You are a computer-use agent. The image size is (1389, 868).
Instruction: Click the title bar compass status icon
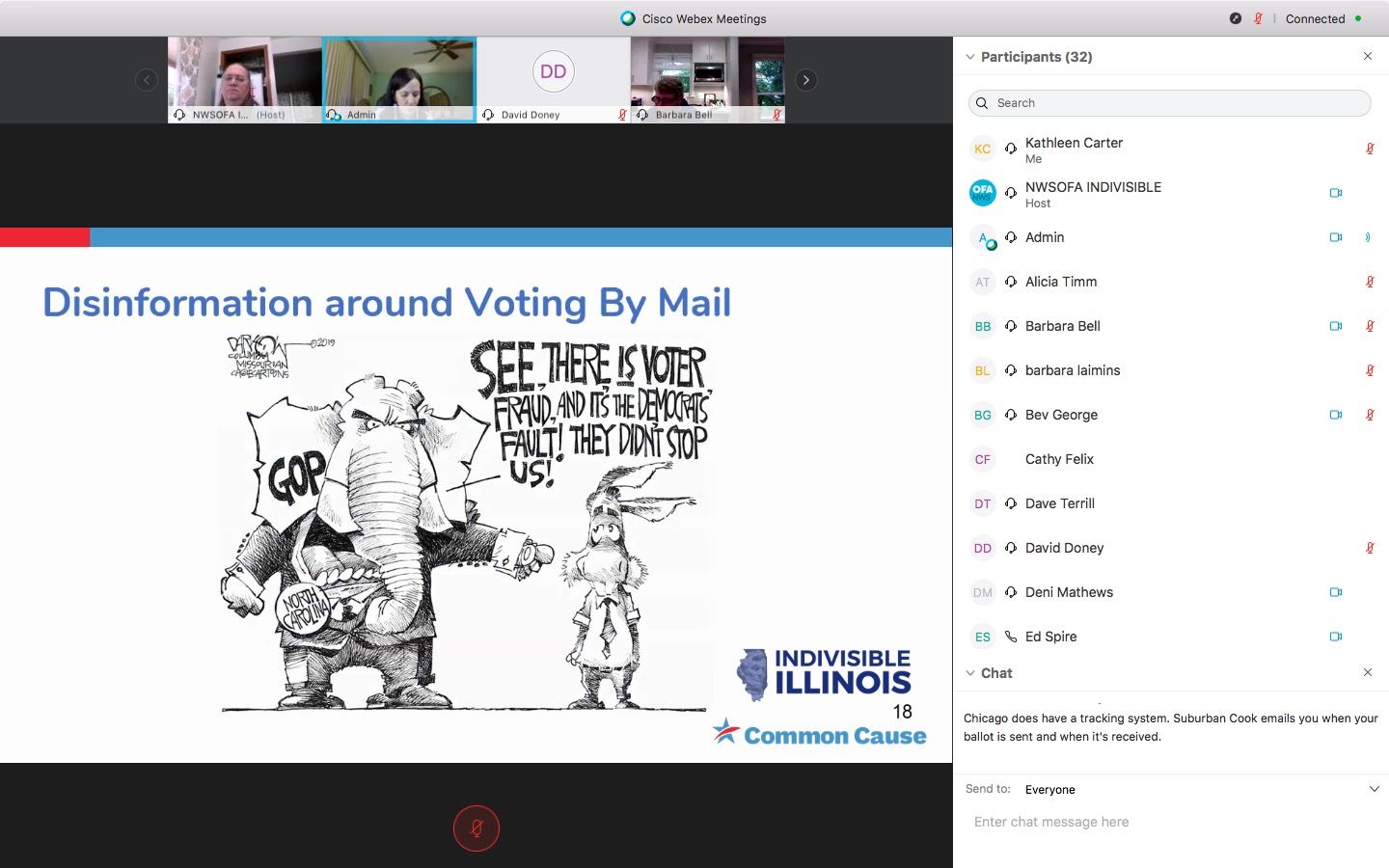(1236, 18)
